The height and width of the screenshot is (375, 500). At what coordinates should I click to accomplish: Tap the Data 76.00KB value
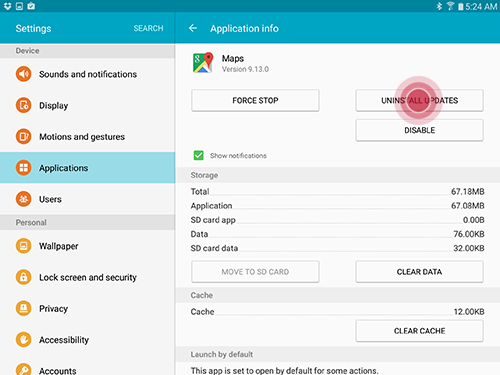click(469, 234)
